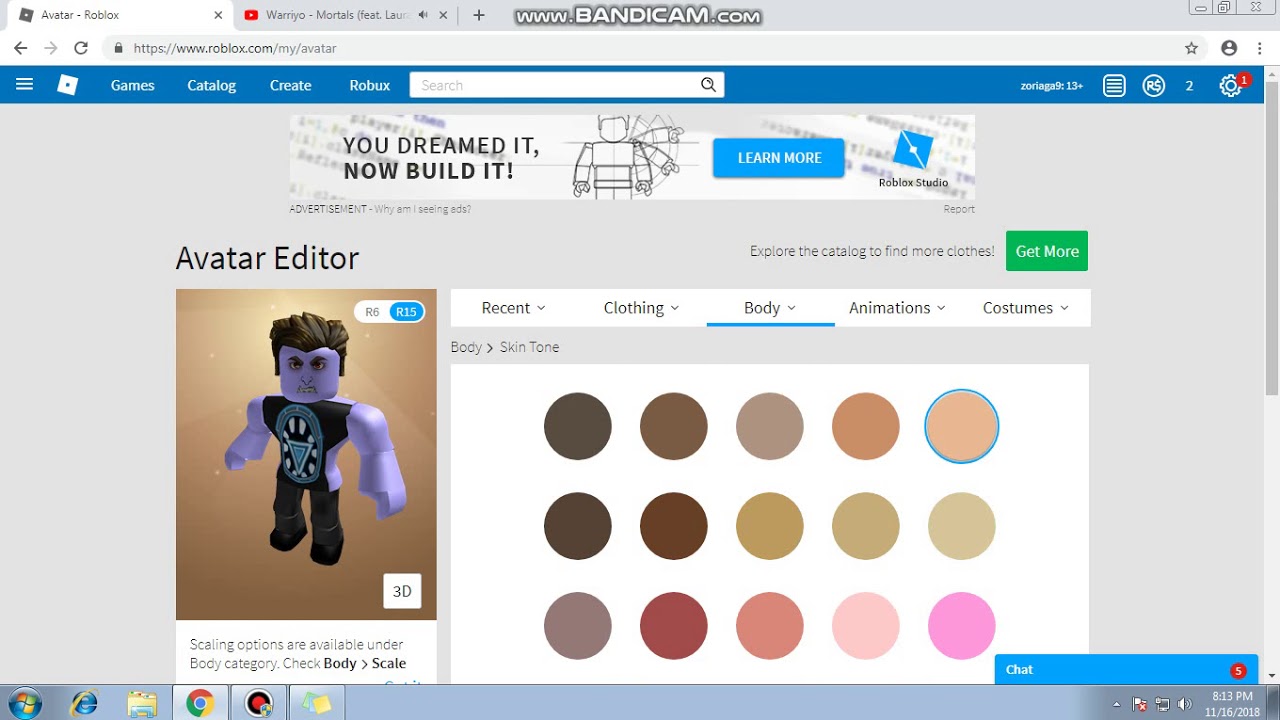Reload the page with refresh icon

(81, 48)
